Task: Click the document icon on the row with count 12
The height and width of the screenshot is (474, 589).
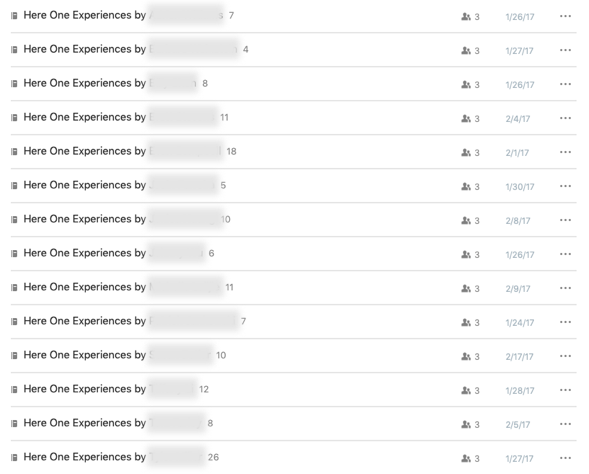Action: click(14, 389)
